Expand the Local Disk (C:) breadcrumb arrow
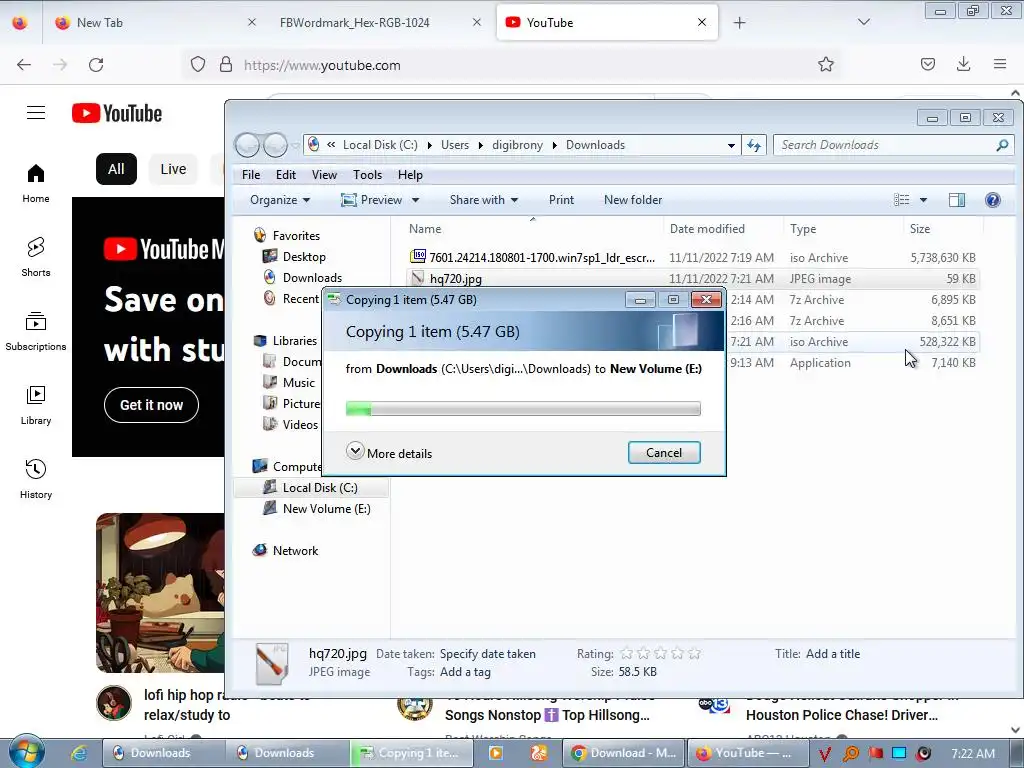The image size is (1024, 768). tap(430, 145)
